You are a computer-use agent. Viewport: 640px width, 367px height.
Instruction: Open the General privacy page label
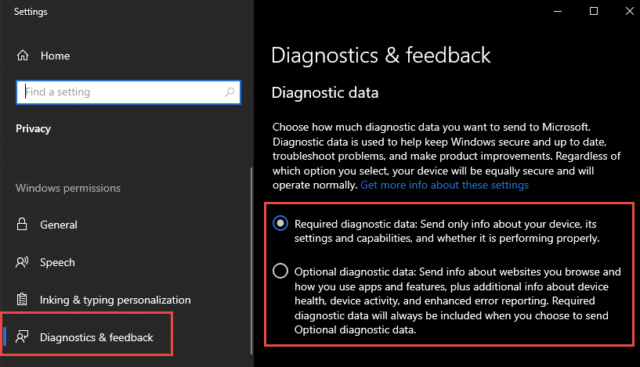pos(59,225)
